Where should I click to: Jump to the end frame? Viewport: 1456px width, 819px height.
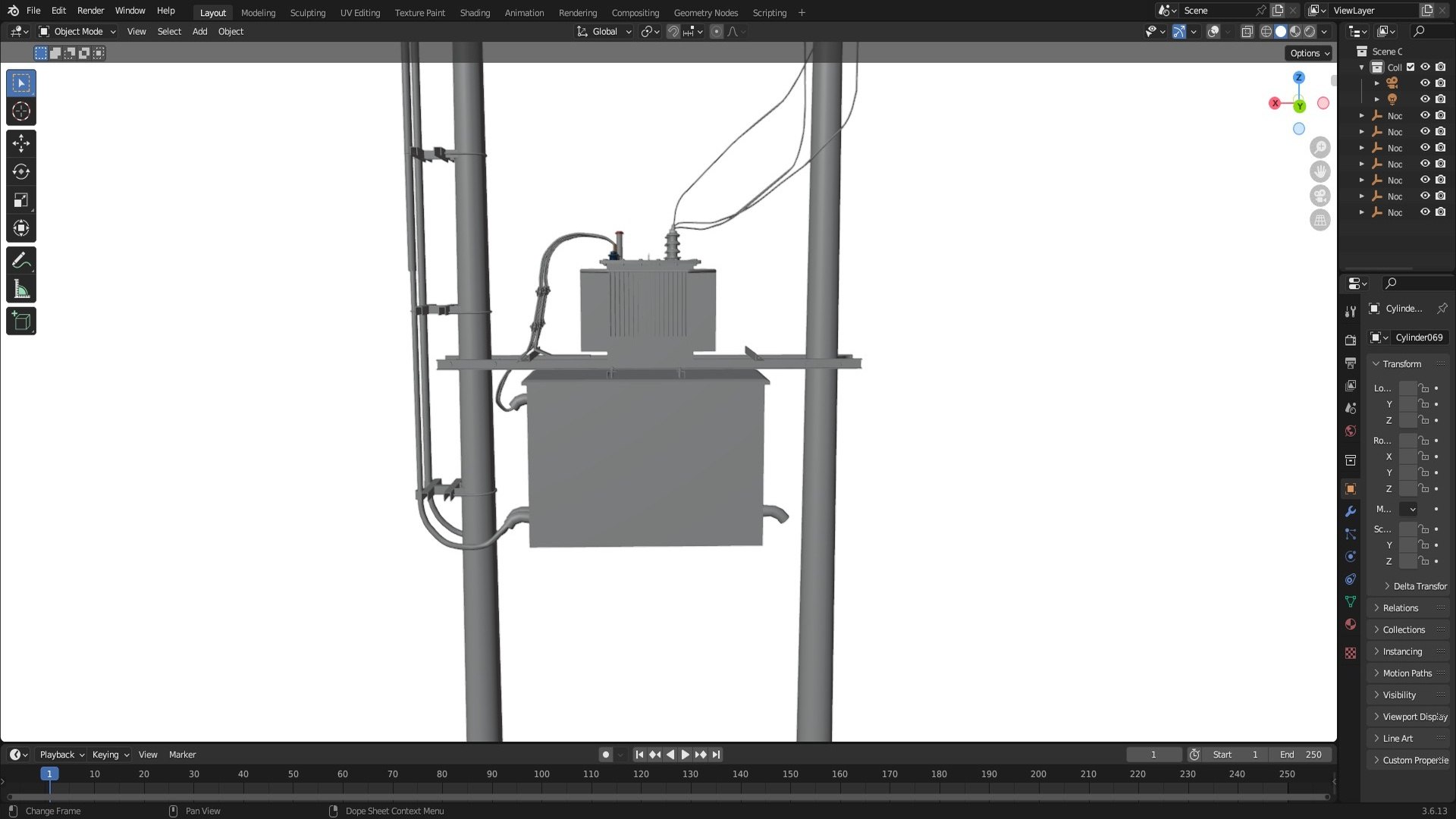click(716, 755)
